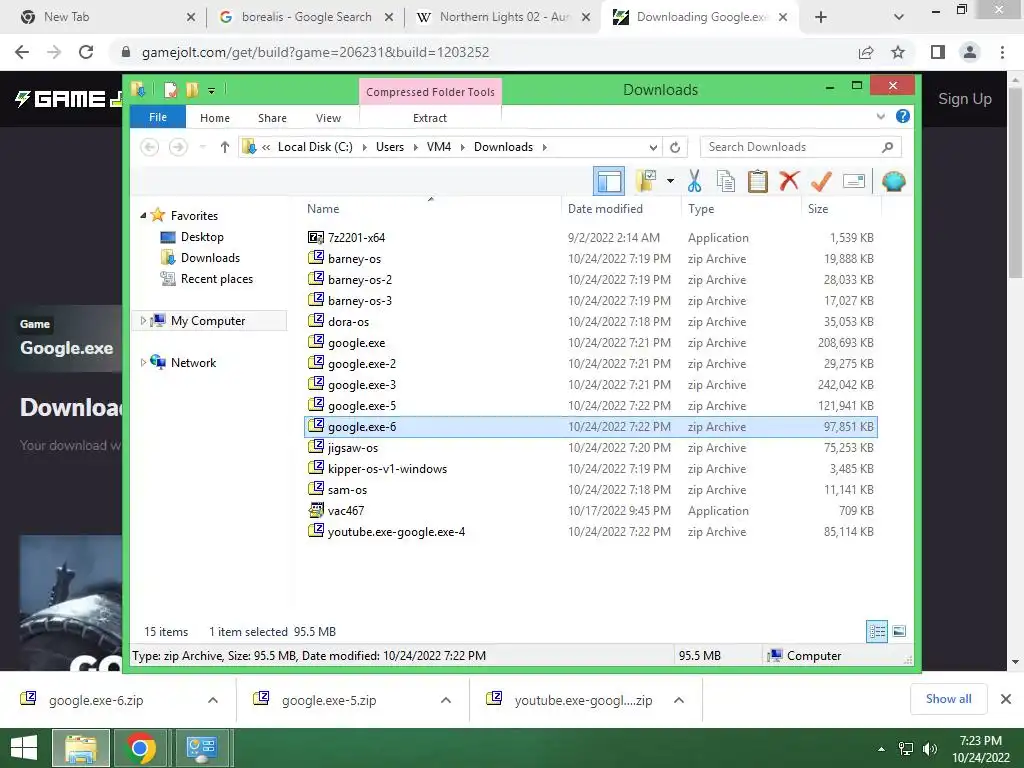Click the Cut scissors icon

point(694,181)
